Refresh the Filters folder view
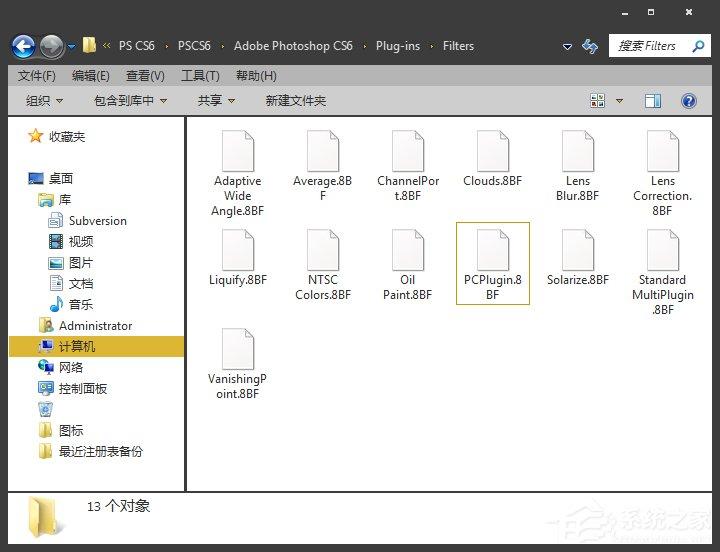Viewport: 720px width, 552px height. pos(590,46)
